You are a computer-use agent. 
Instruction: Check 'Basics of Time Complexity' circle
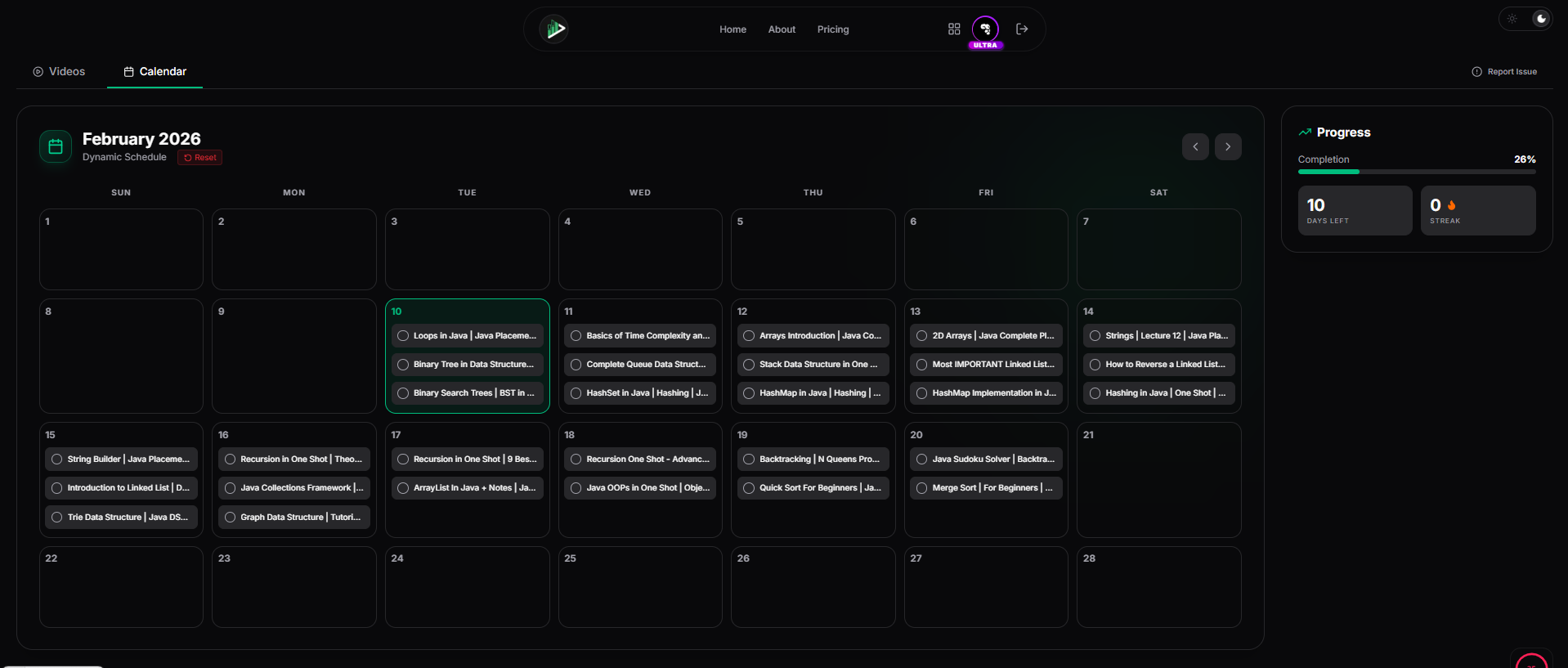[x=576, y=336]
